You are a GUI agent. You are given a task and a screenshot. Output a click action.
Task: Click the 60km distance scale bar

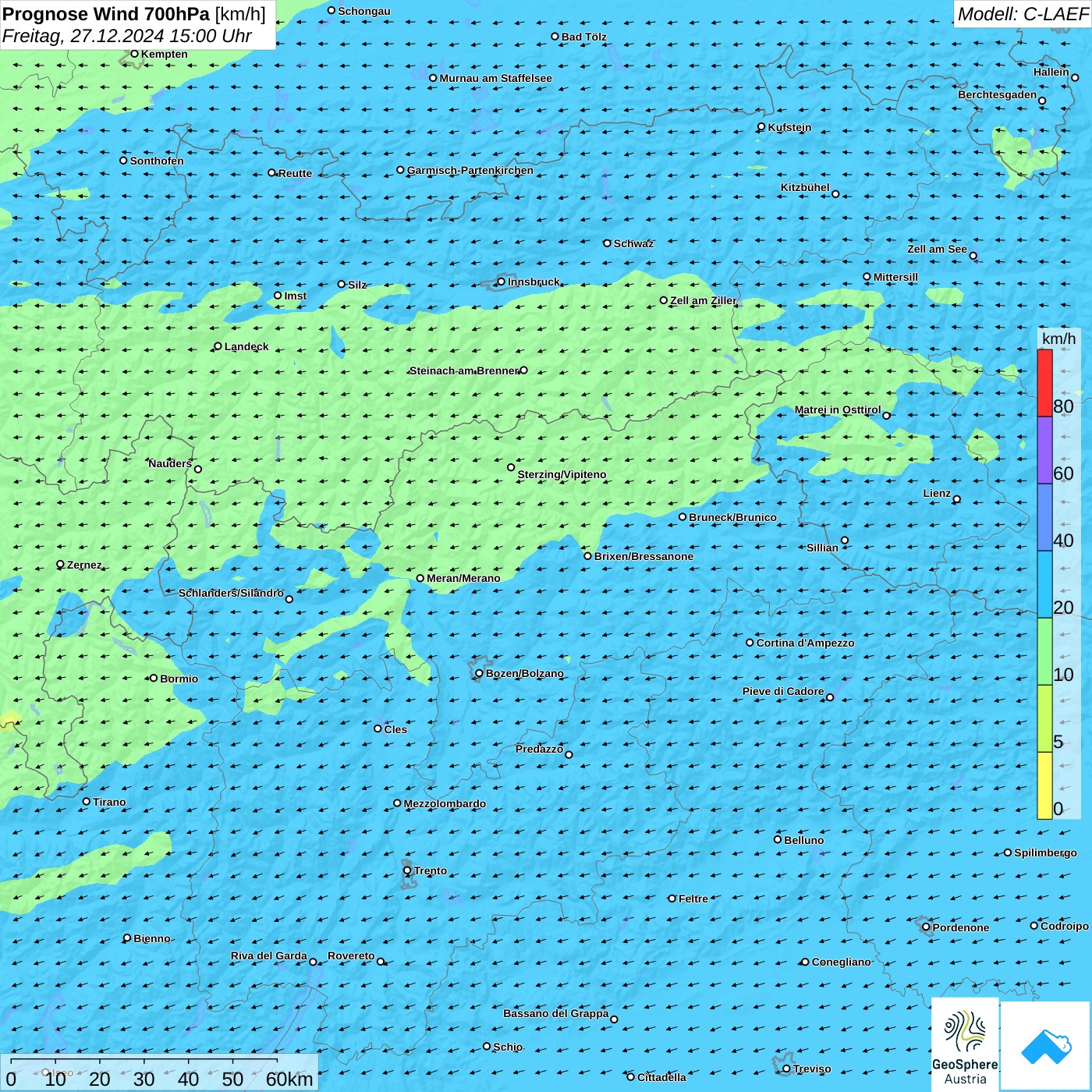(144, 1061)
